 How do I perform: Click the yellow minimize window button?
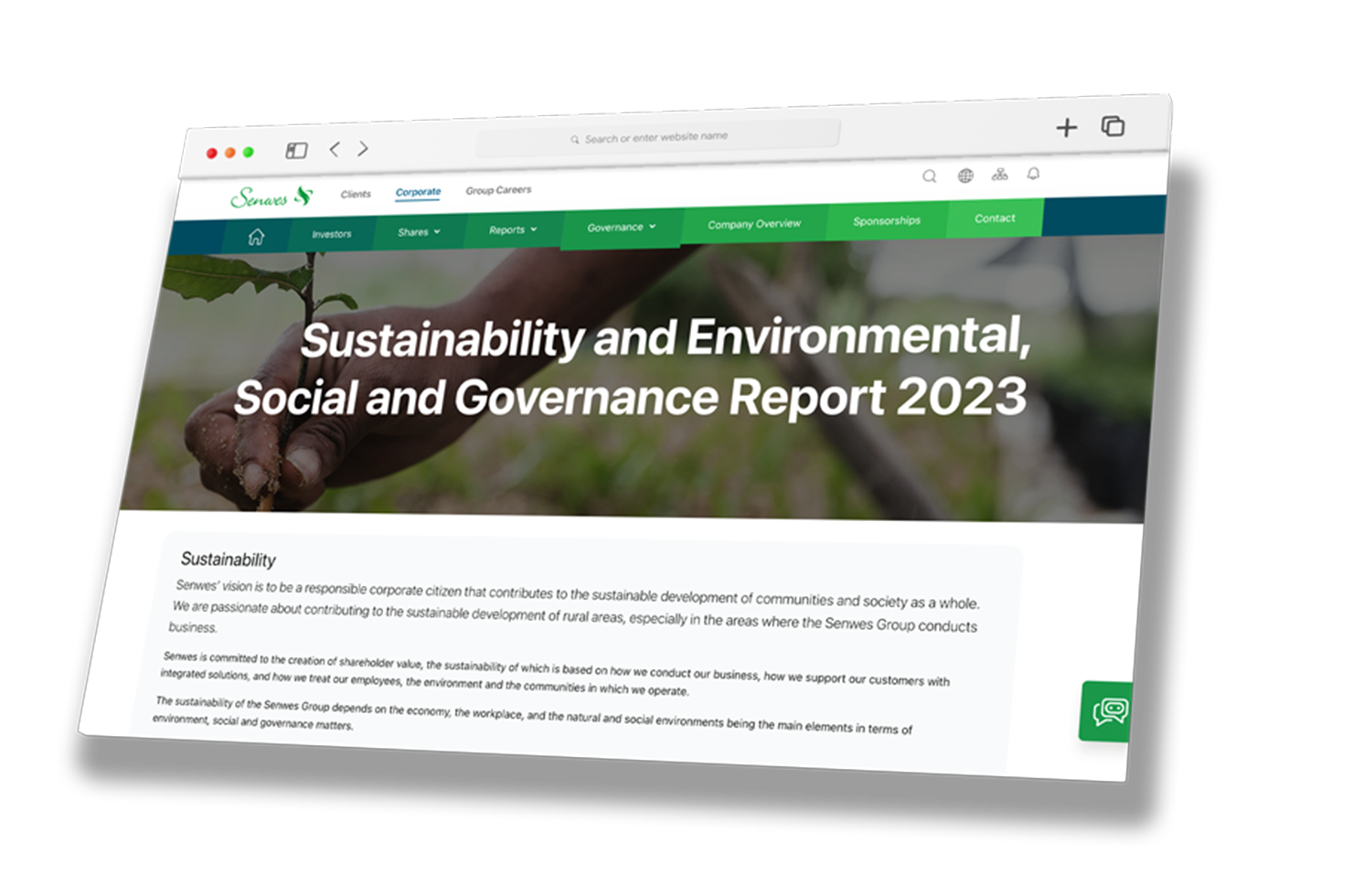[229, 153]
